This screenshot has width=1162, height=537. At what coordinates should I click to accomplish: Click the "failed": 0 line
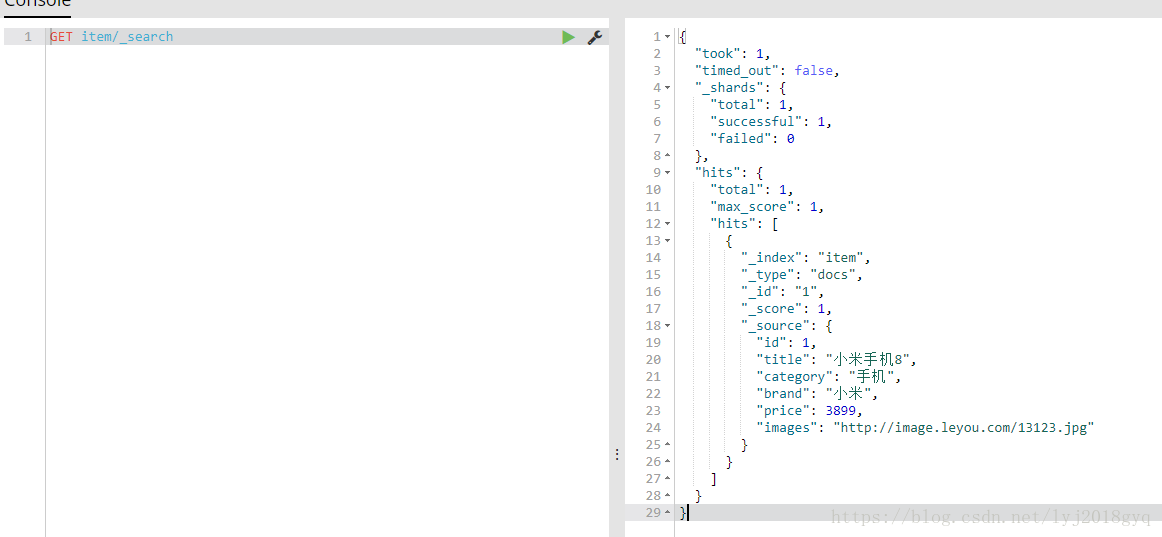752,139
